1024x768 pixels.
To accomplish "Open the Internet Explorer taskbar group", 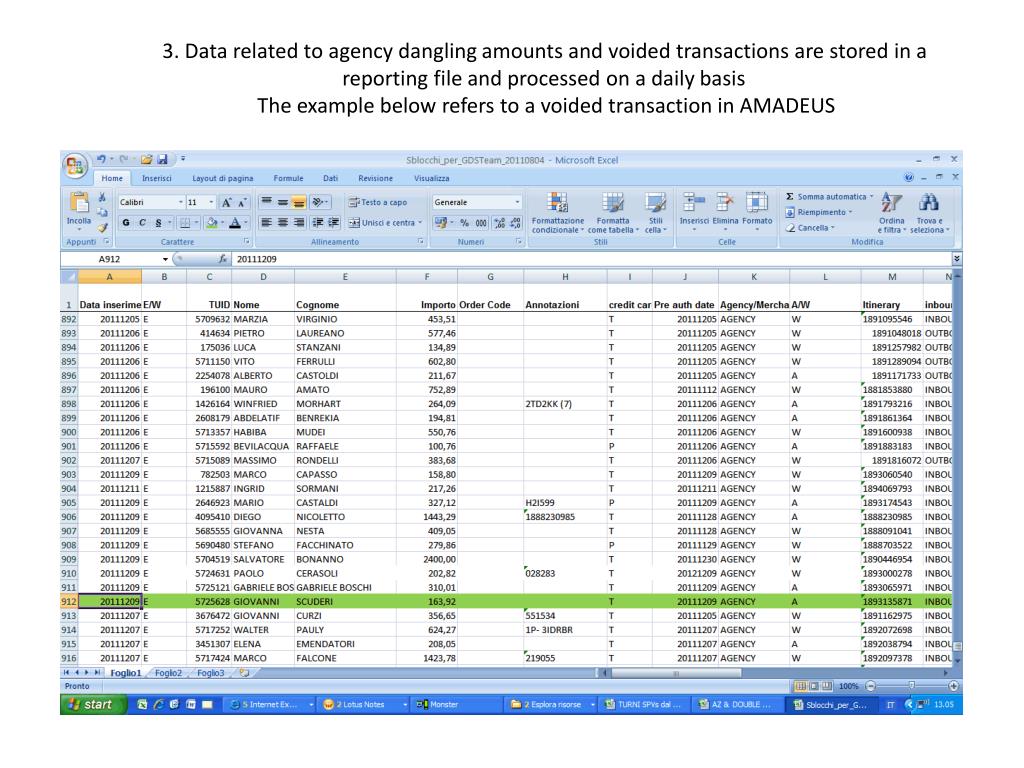I will pos(270,705).
